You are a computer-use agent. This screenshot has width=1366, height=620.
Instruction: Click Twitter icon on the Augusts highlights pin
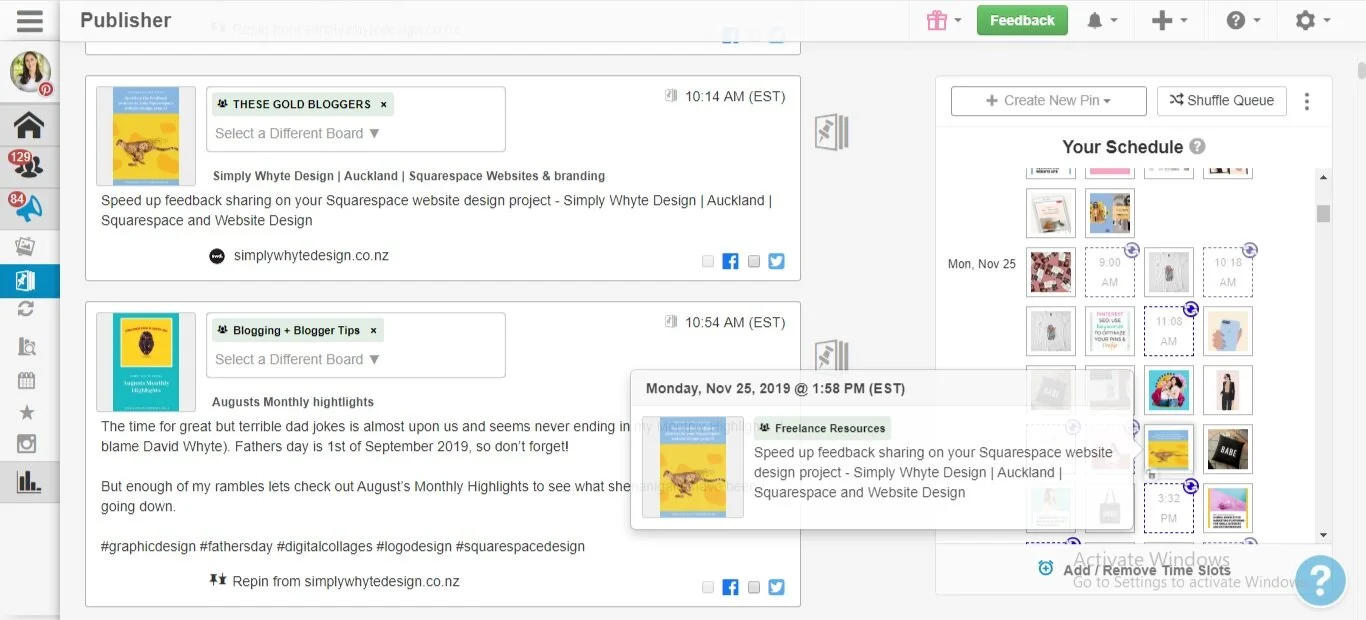tap(776, 587)
